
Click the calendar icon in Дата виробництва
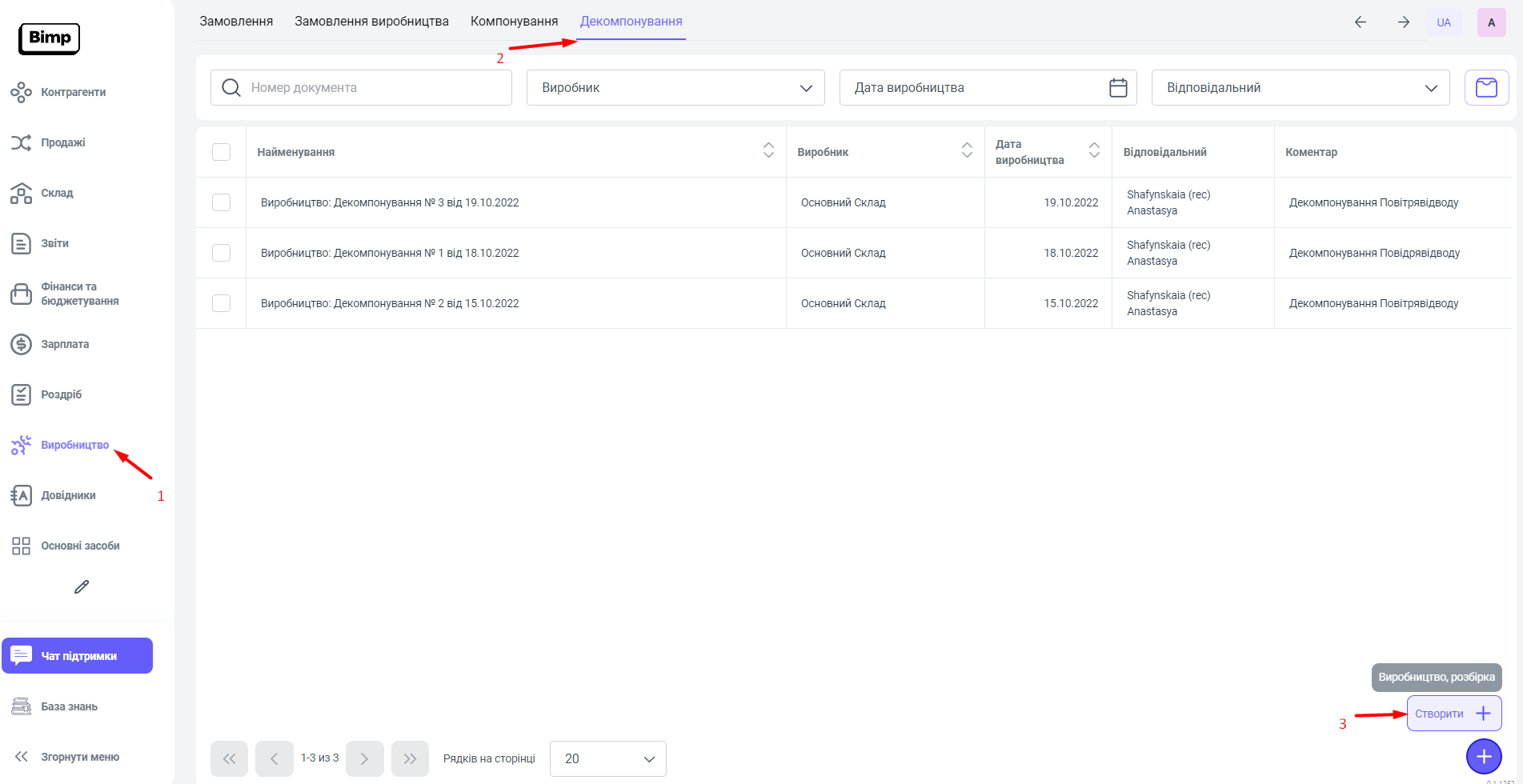coord(1118,88)
